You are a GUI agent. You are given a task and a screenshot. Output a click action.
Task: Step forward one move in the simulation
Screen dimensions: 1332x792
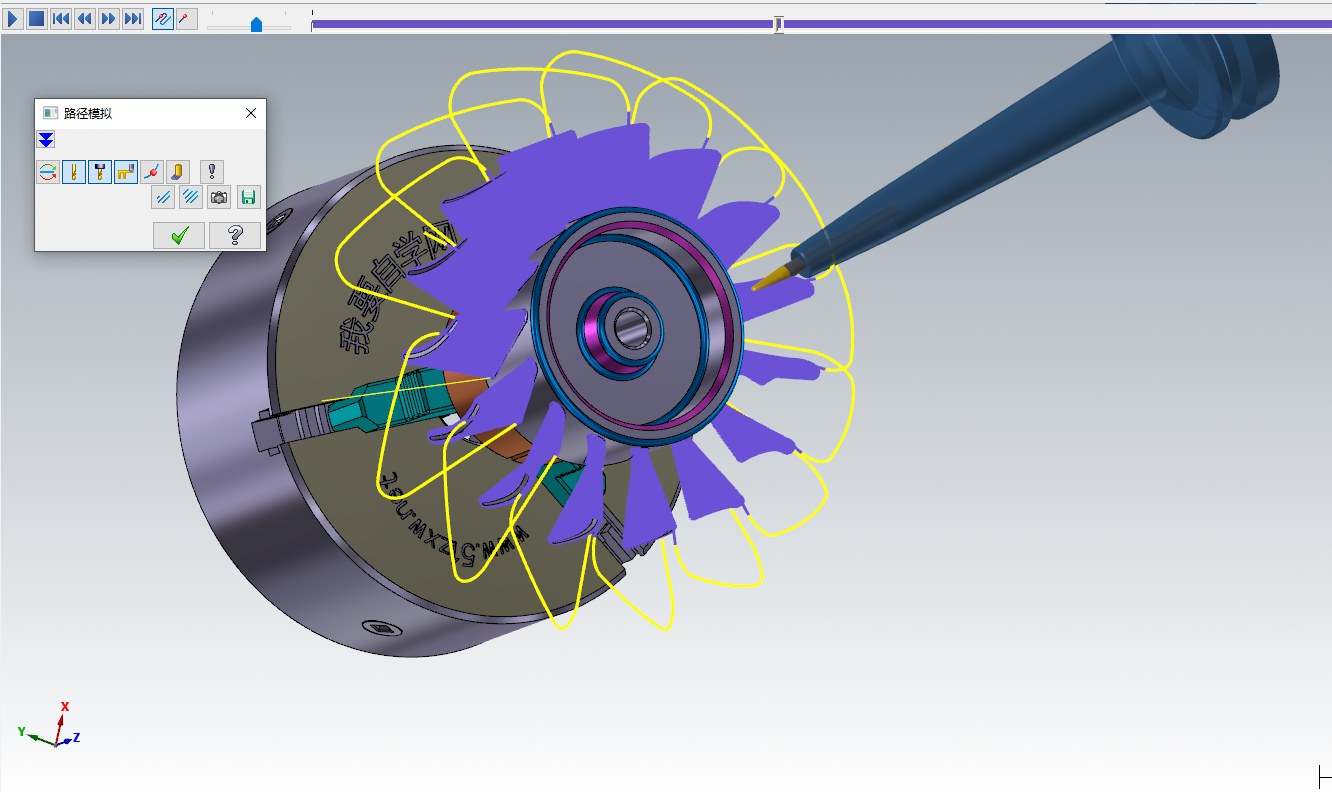click(109, 19)
